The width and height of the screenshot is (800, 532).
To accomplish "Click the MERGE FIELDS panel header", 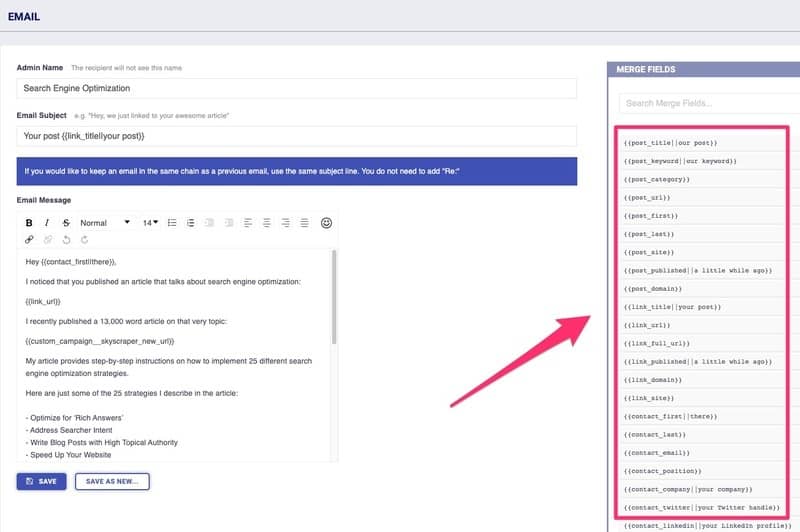I will point(704,69).
